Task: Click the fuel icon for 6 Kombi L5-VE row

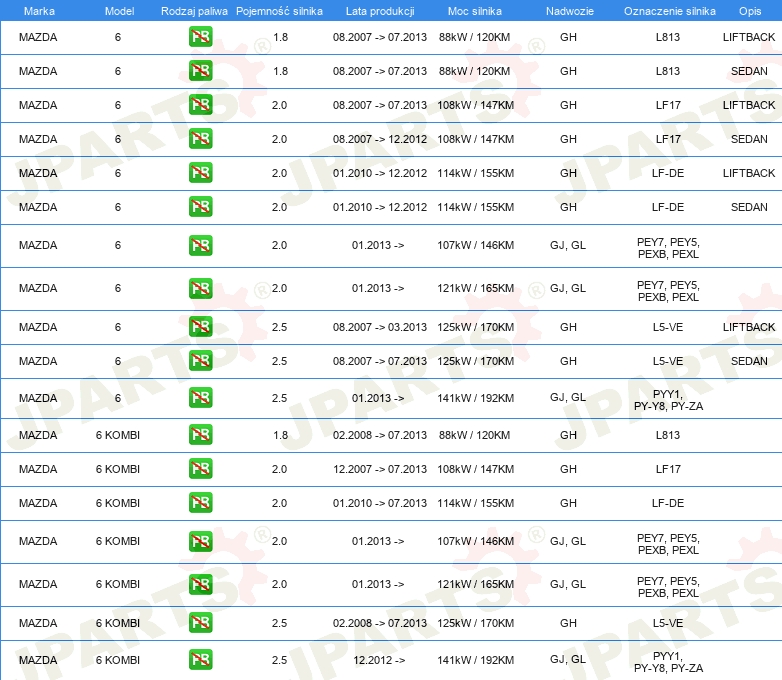Action: tap(200, 623)
